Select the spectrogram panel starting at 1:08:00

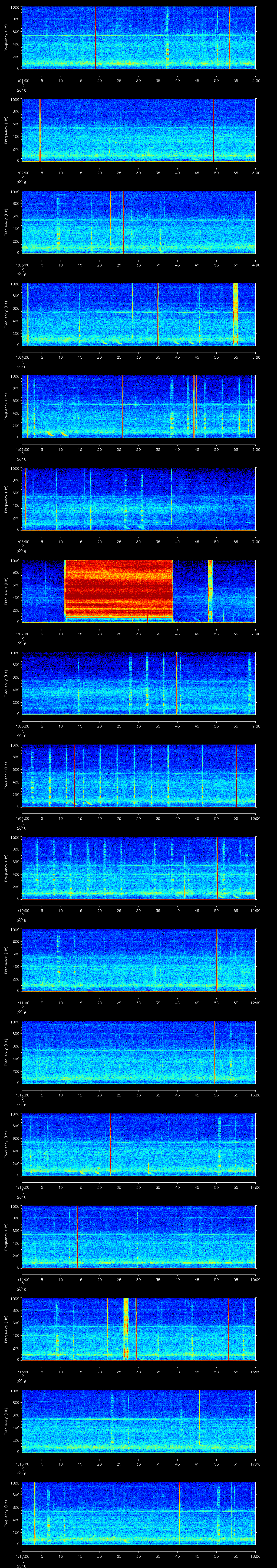pyautogui.click(x=138, y=683)
